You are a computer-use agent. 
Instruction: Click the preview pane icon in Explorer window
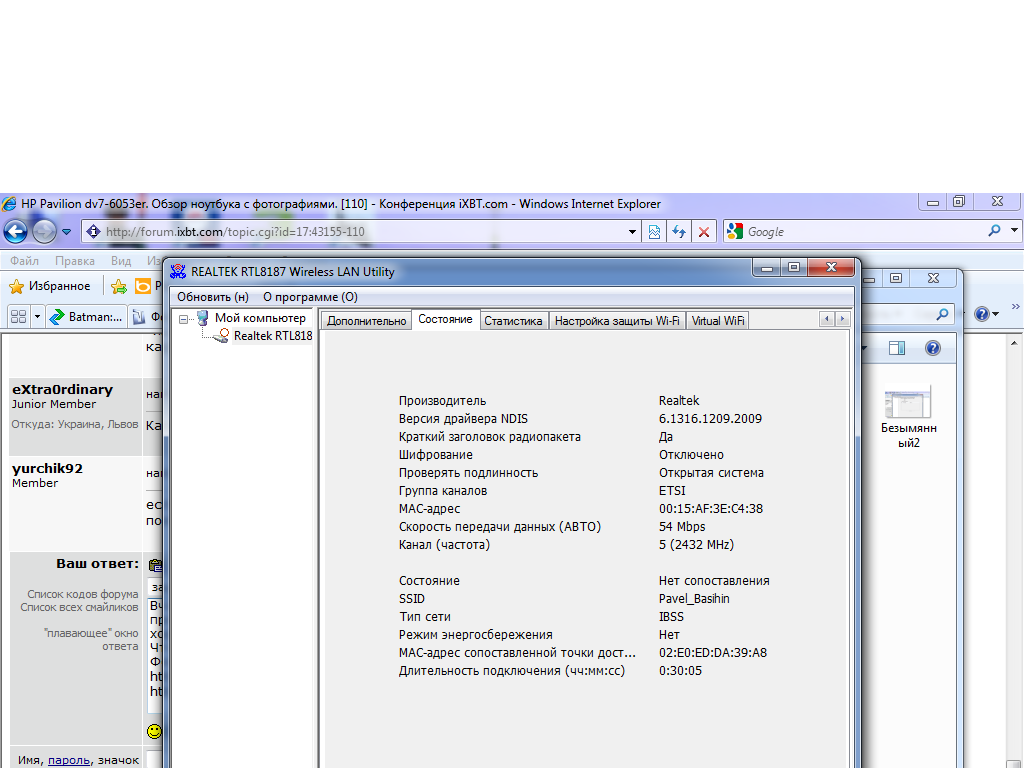[x=897, y=348]
